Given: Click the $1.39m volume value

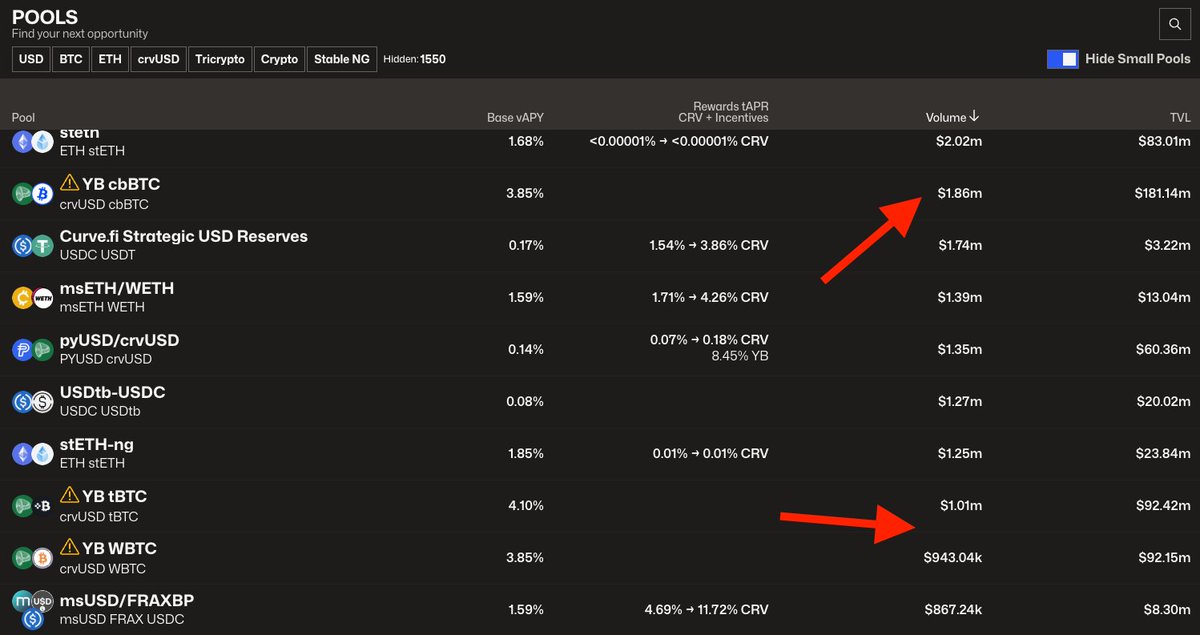Looking at the screenshot, I should [960, 297].
